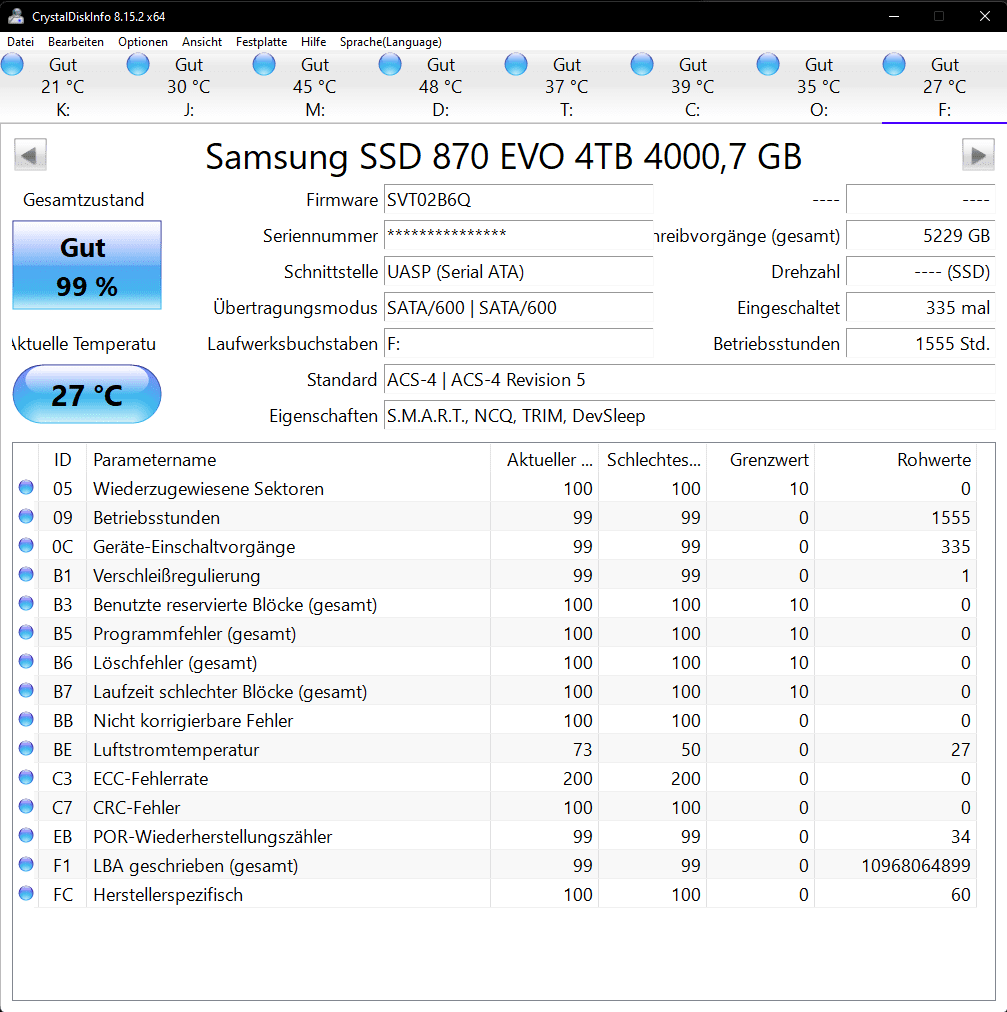The width and height of the screenshot is (1007, 1012).
Task: Click status orb for LBA geschrieben row
Action: click(x=26, y=864)
